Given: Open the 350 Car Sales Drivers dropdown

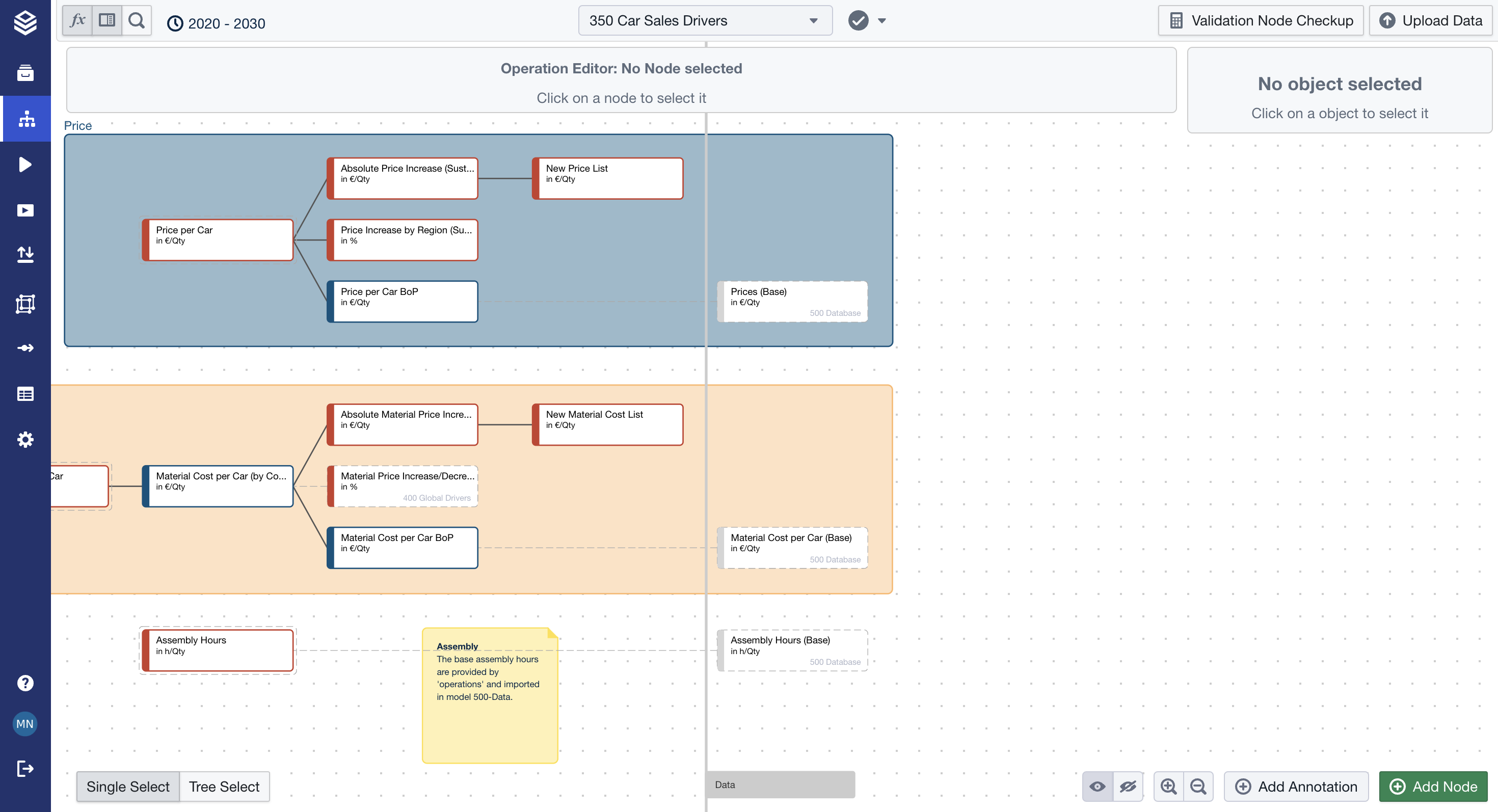Looking at the screenshot, I should point(705,20).
